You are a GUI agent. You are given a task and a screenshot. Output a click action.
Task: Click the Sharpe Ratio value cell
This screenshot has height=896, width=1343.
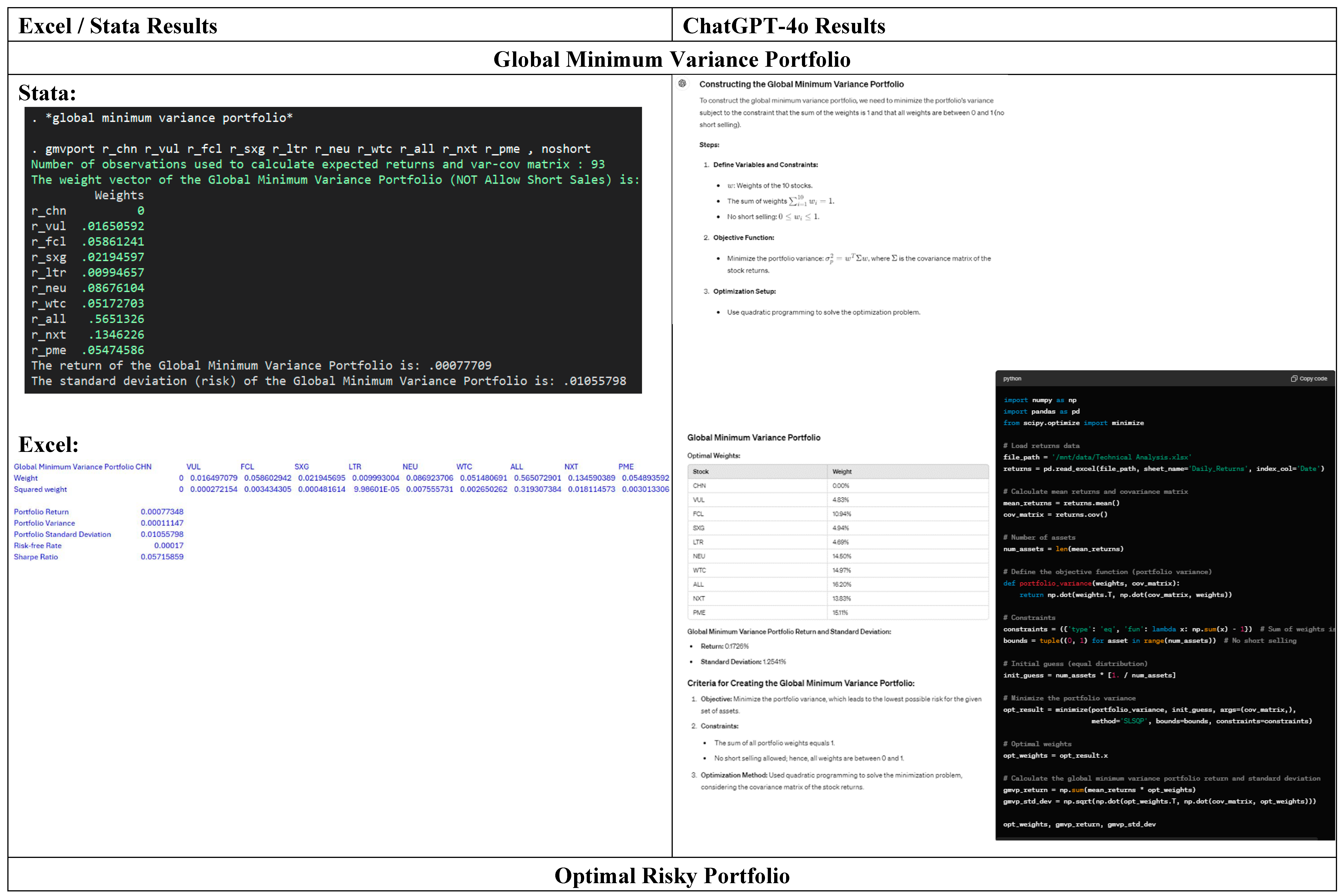[162, 557]
